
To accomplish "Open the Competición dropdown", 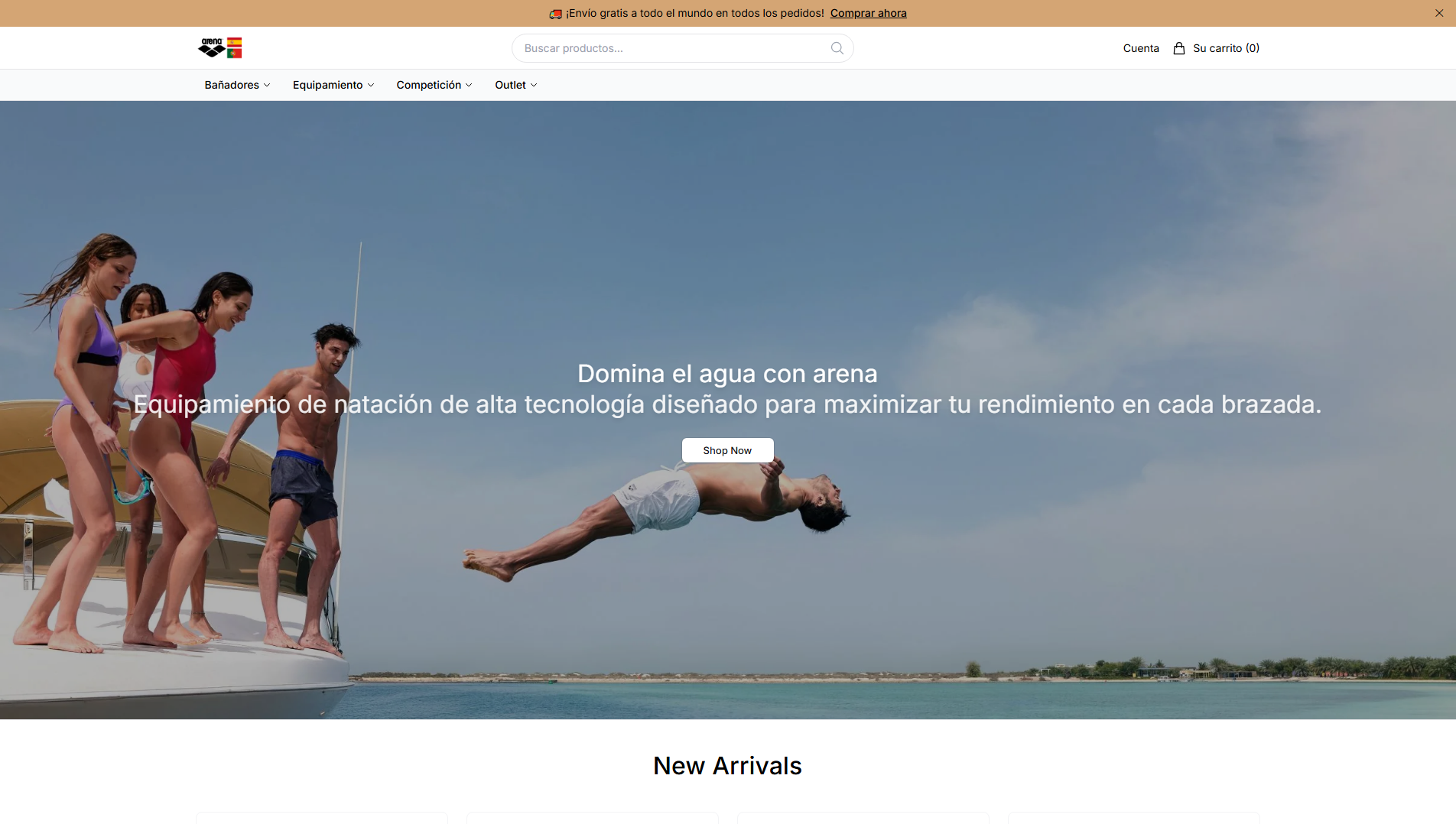I will point(434,85).
